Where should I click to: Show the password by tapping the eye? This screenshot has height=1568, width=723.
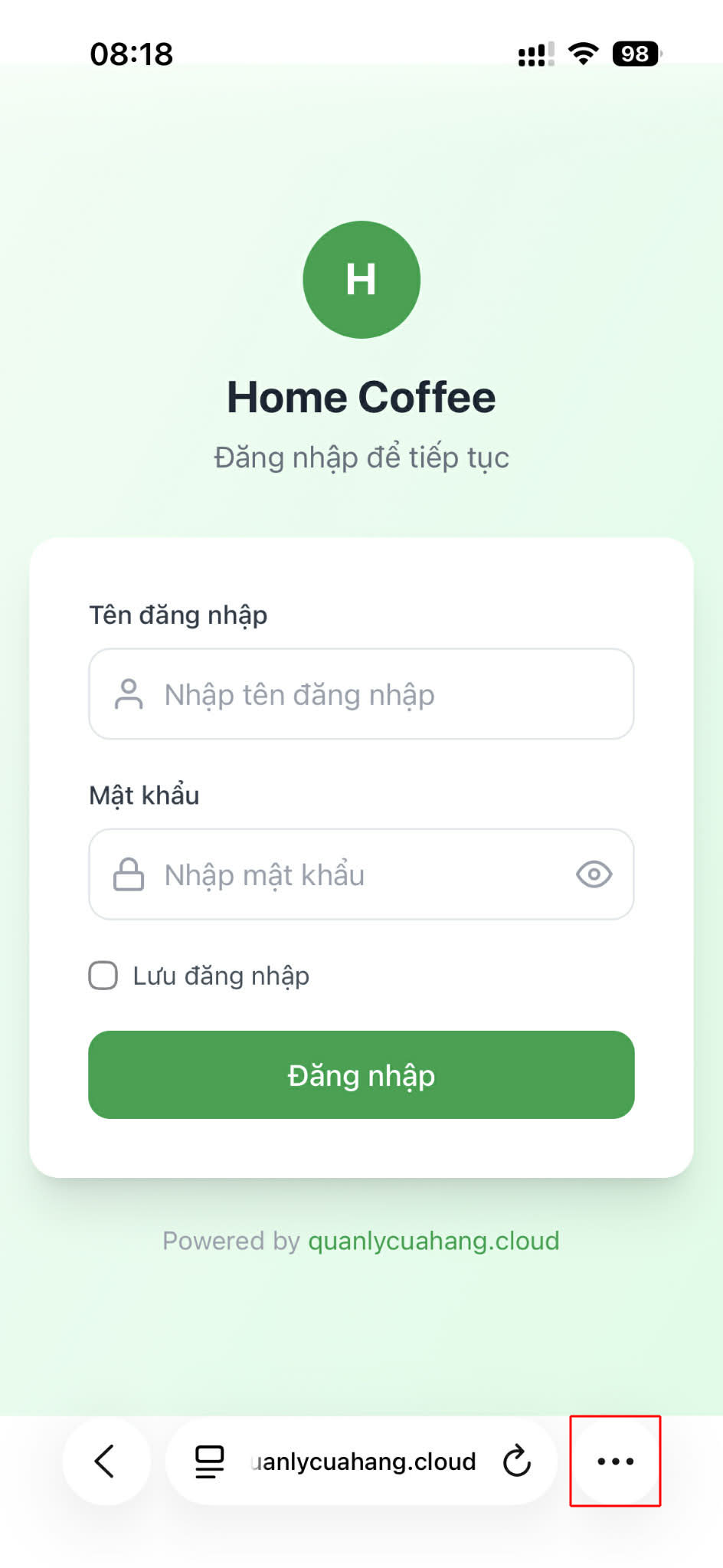[595, 874]
